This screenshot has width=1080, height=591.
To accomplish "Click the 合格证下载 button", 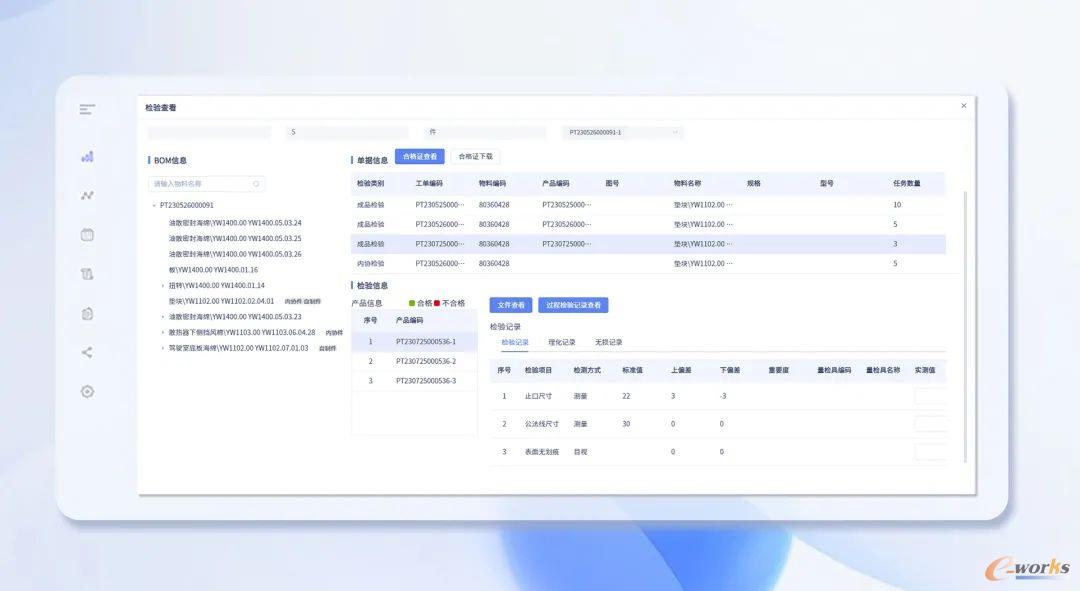I will 475,157.
